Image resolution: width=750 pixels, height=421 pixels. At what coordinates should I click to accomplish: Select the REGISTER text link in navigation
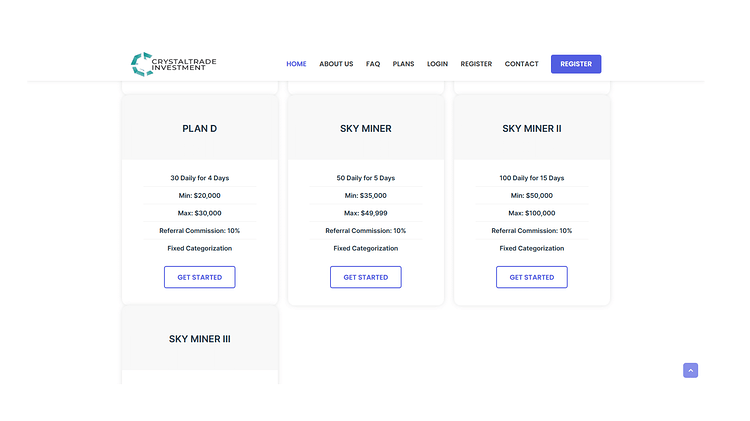tap(476, 64)
